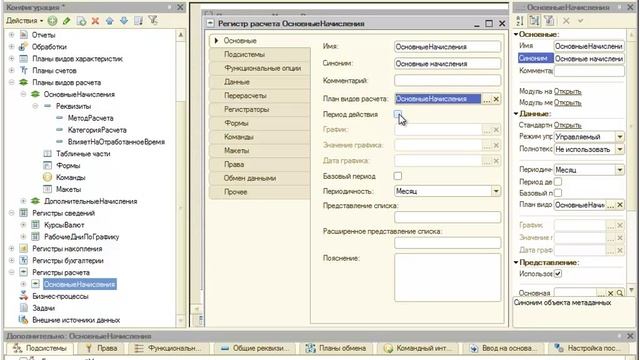
Task: Switch to the Регистраторы tab
Action: [260, 109]
